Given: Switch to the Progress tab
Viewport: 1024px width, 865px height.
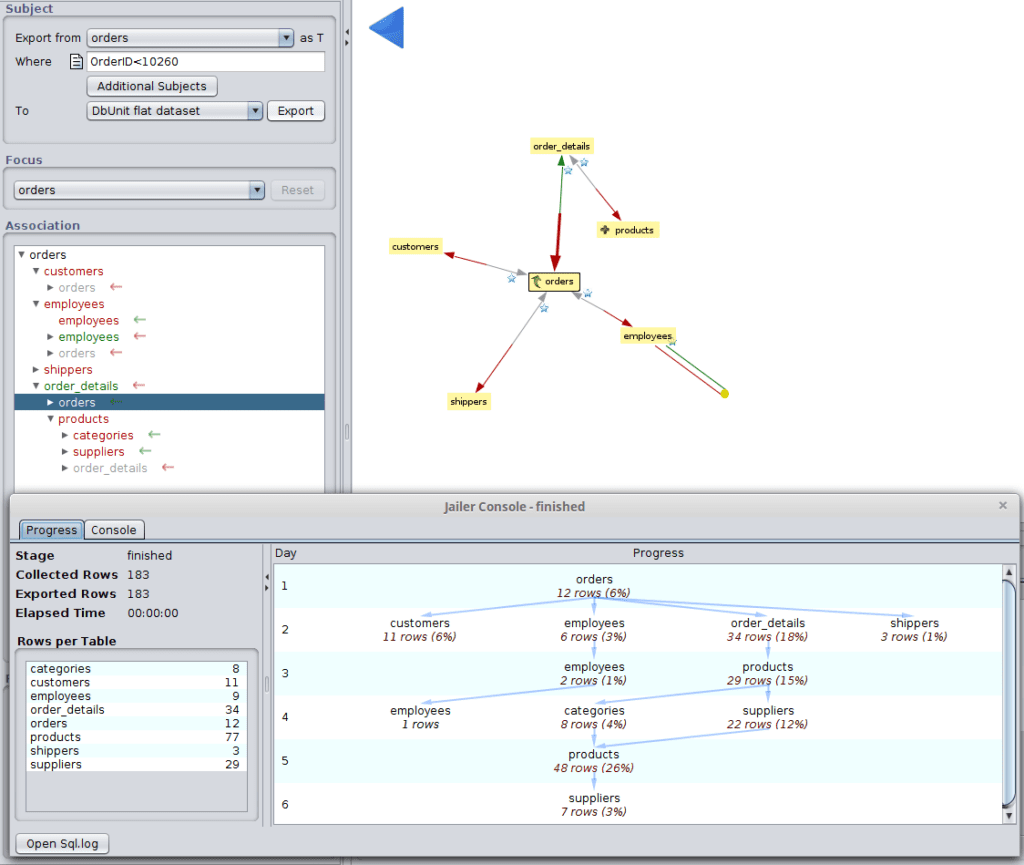Looking at the screenshot, I should click(x=51, y=530).
